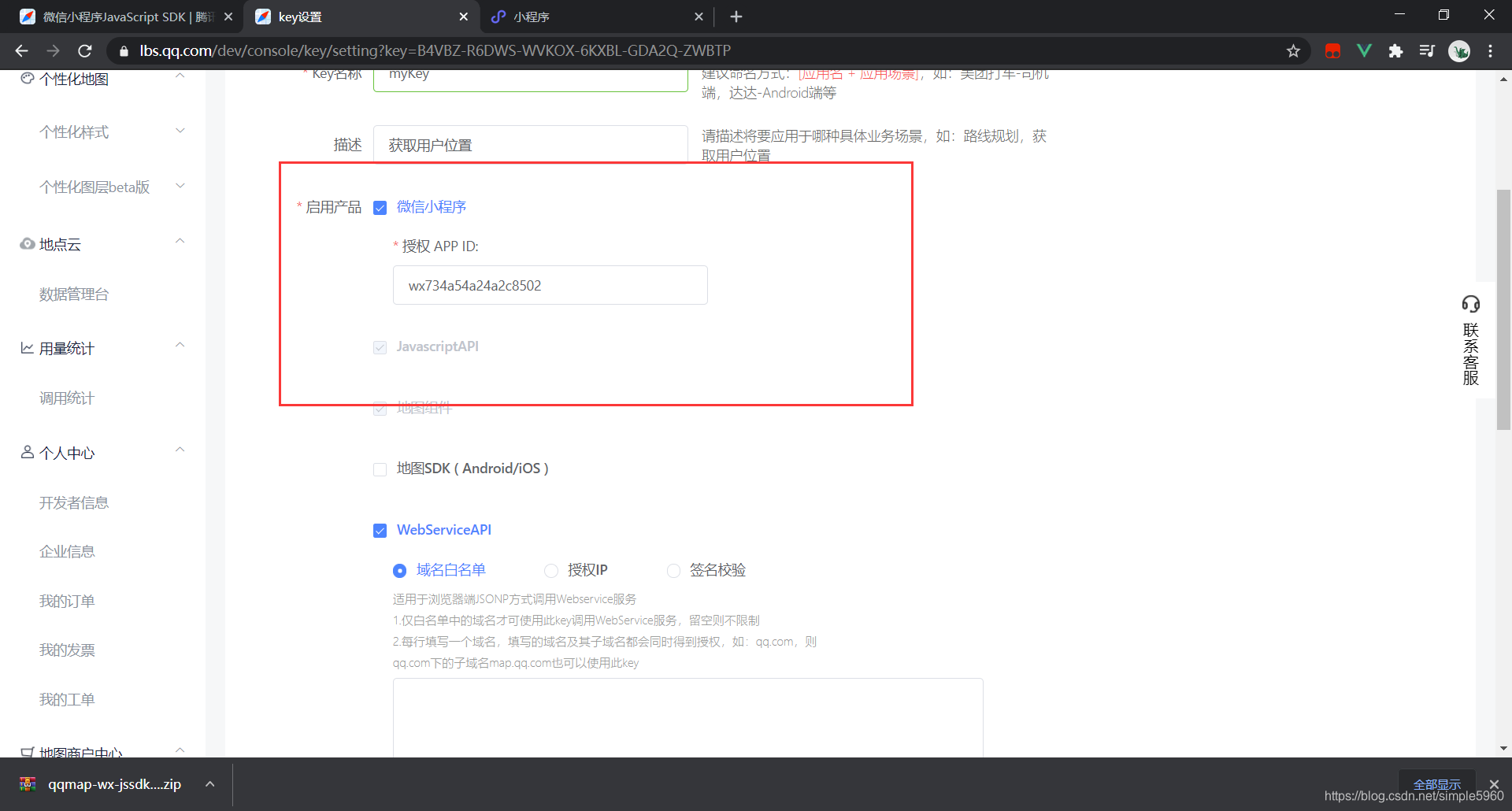Go forward in browser history

tap(53, 50)
